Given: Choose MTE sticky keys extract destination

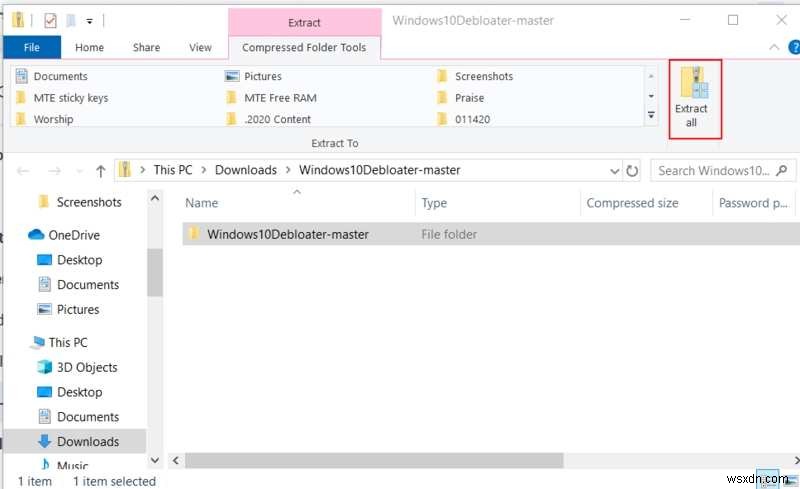Looking at the screenshot, I should [62, 97].
